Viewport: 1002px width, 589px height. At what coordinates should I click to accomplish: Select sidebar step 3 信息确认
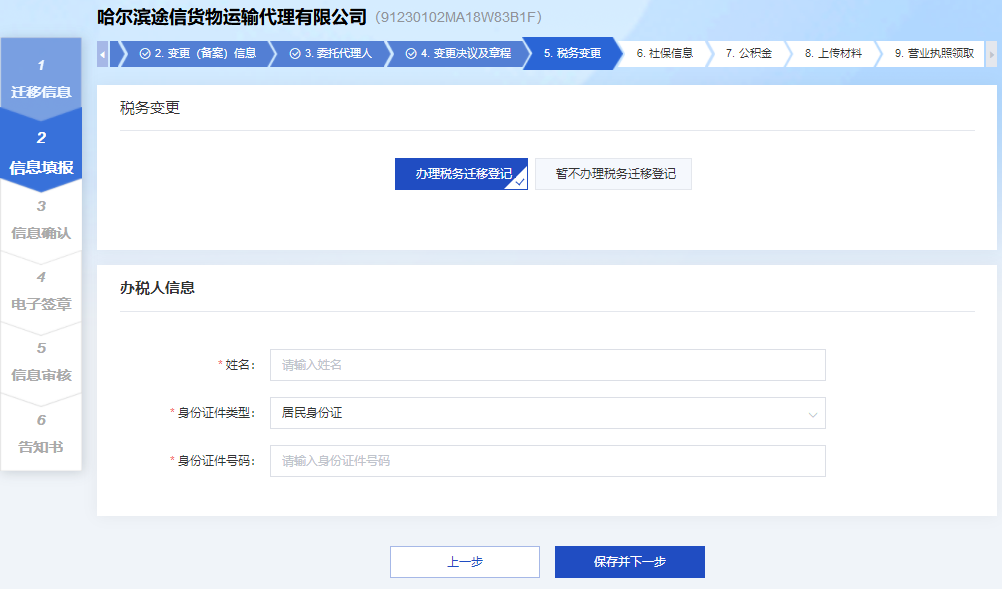pos(41,221)
